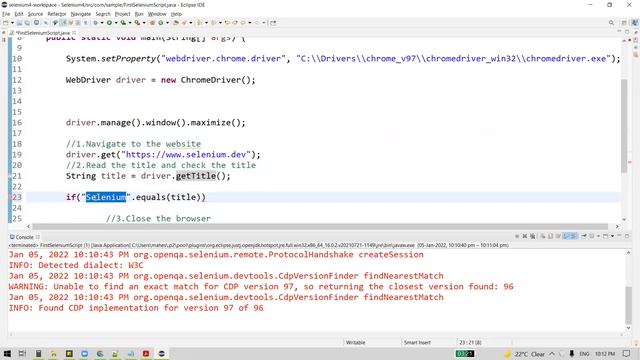This screenshot has height=360, width=640.
Task: Minimize the Console view panel
Action: (x=619, y=236)
